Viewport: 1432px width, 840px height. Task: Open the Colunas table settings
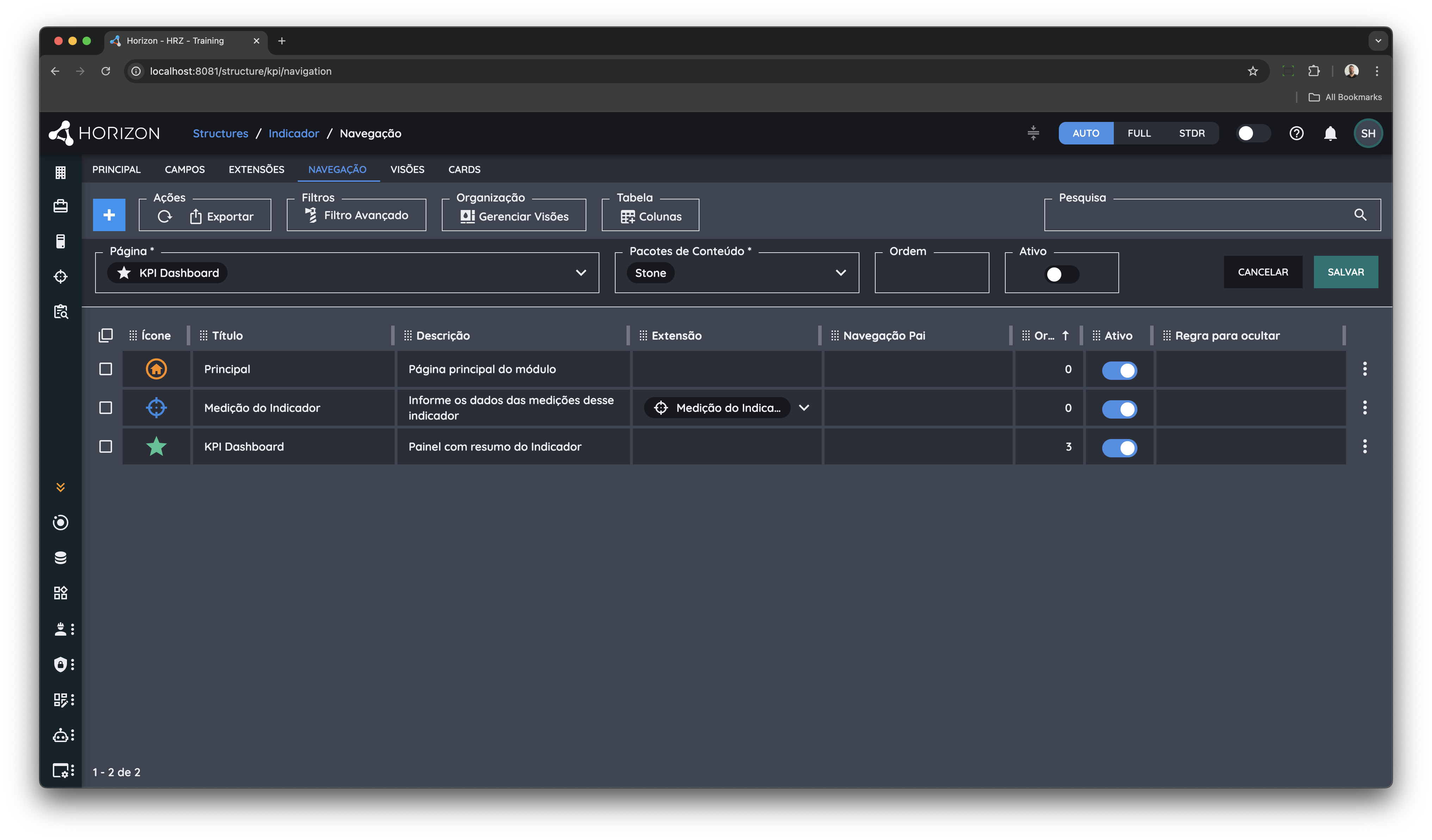click(651, 217)
